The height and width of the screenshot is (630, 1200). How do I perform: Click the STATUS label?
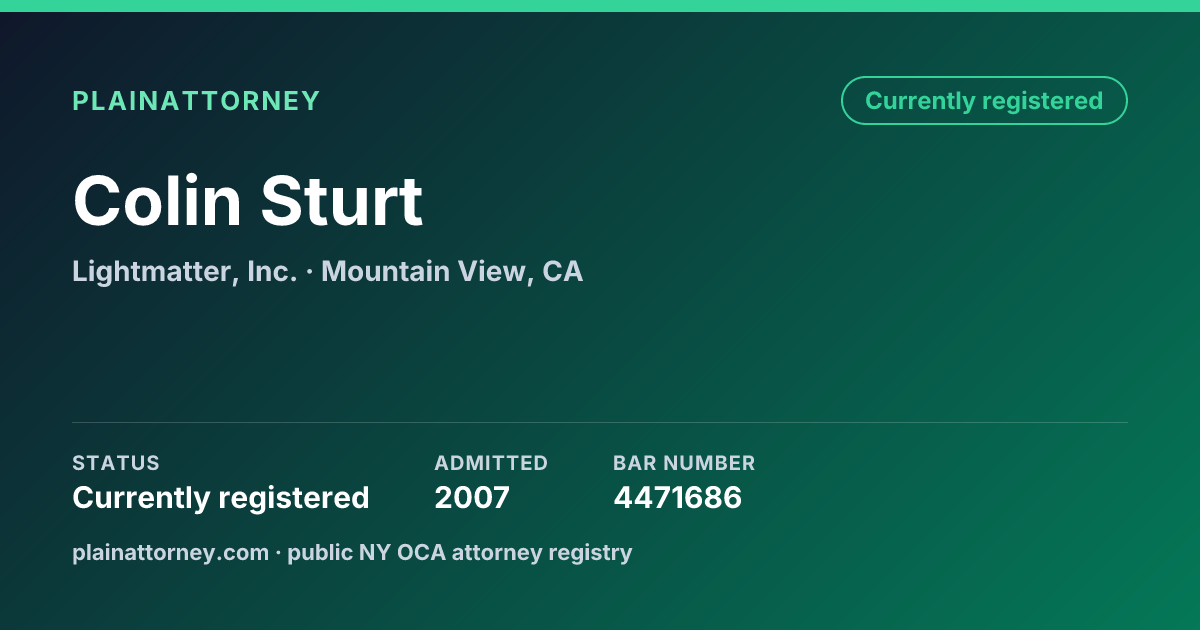pos(116,463)
